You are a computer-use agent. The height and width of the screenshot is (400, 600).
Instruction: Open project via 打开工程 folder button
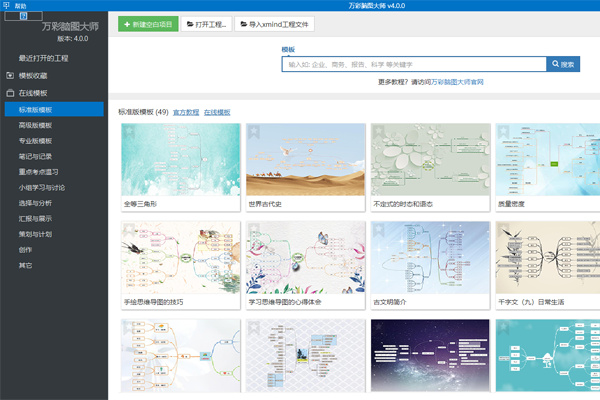pos(205,23)
